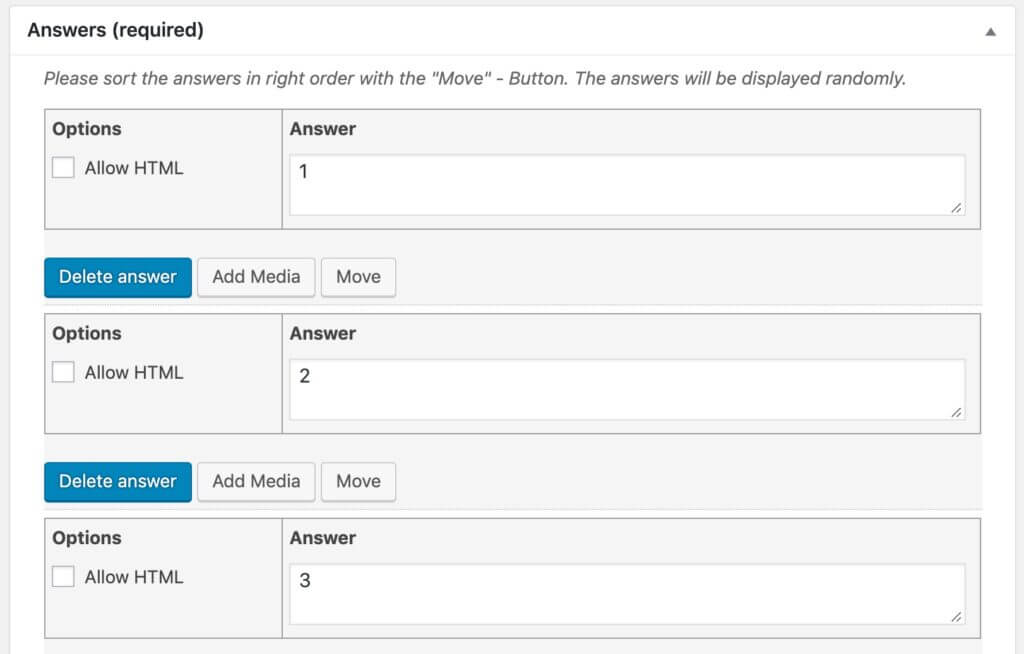The image size is (1024, 654).
Task: Click resize handle of answer 1 textarea
Action: [957, 208]
